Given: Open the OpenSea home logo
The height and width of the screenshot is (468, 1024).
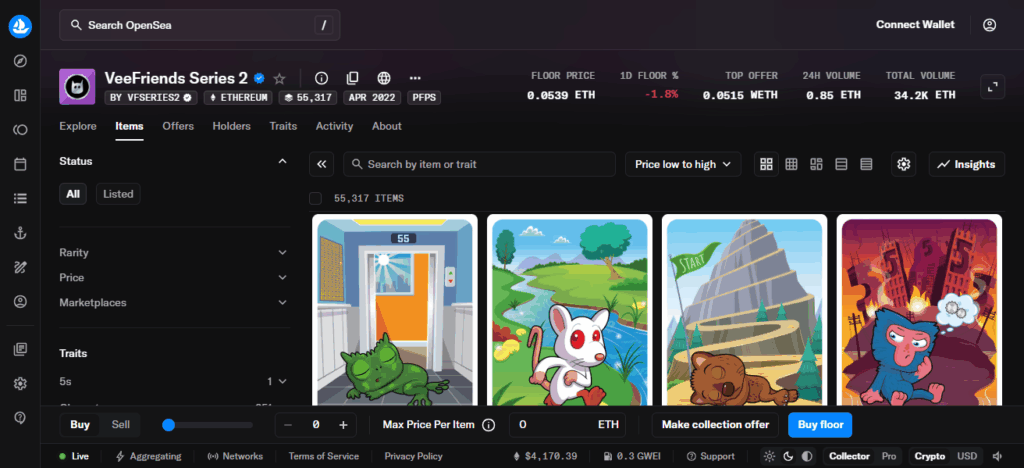Looking at the screenshot, I should pyautogui.click(x=20, y=26).
